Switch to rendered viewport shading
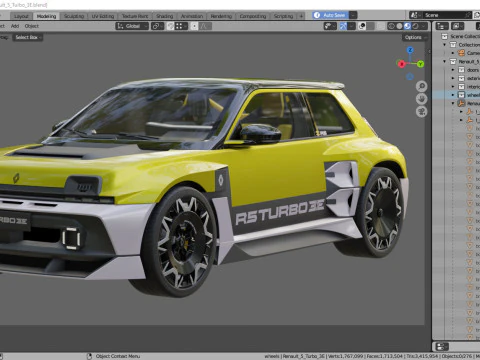Viewport: 480px width, 360px height. pos(415,26)
